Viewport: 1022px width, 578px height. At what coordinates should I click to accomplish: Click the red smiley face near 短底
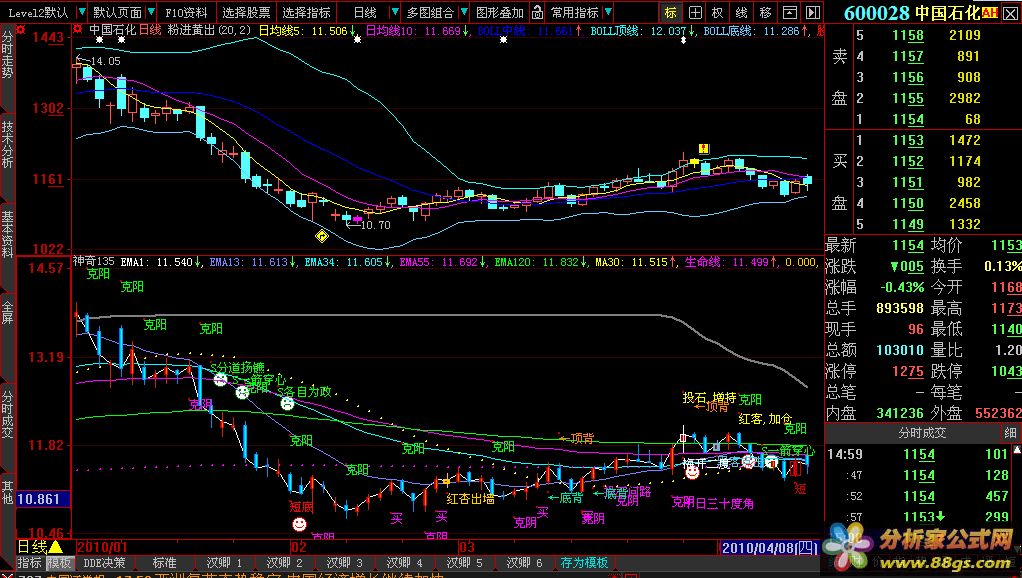click(x=298, y=524)
